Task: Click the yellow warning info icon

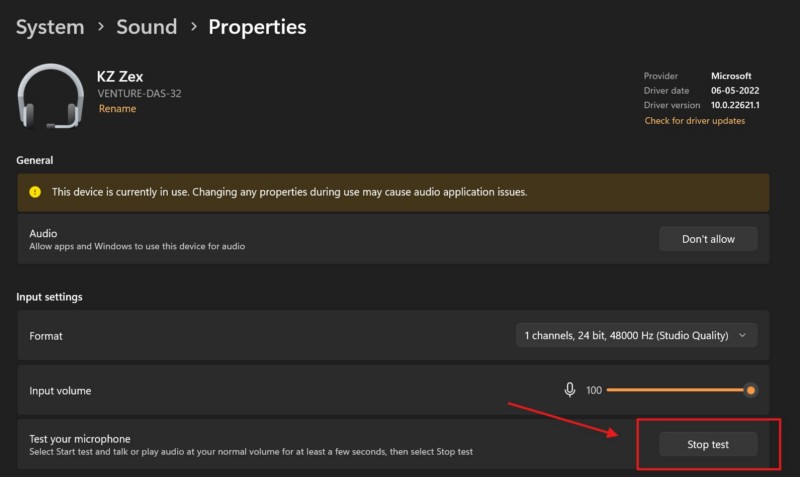Action: pos(35,192)
